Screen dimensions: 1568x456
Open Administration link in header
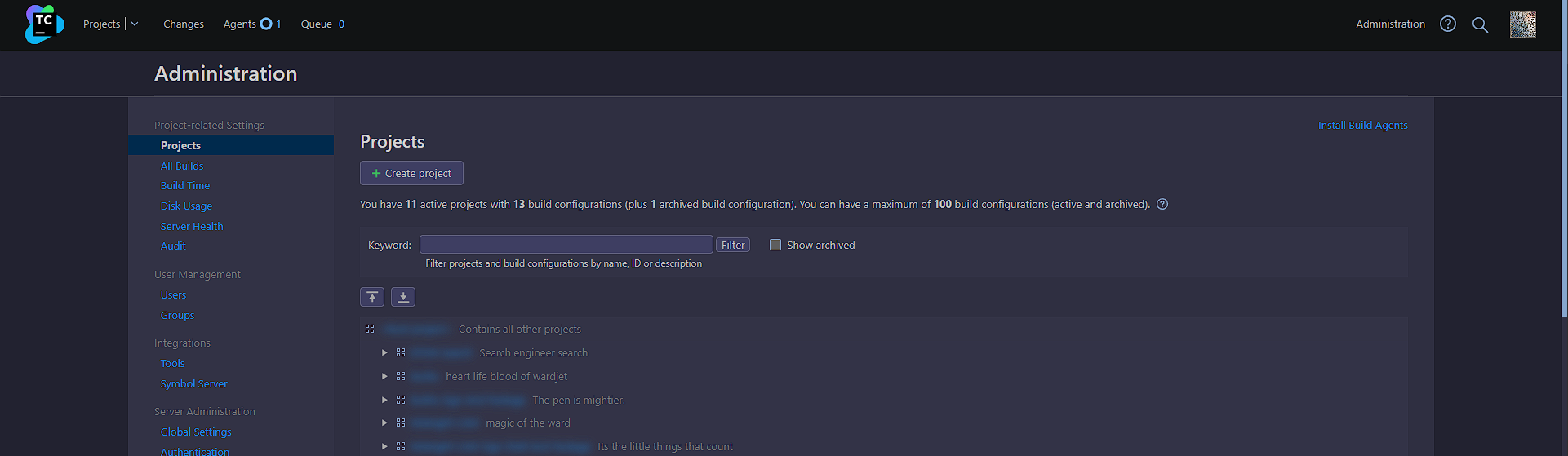[x=1391, y=24]
